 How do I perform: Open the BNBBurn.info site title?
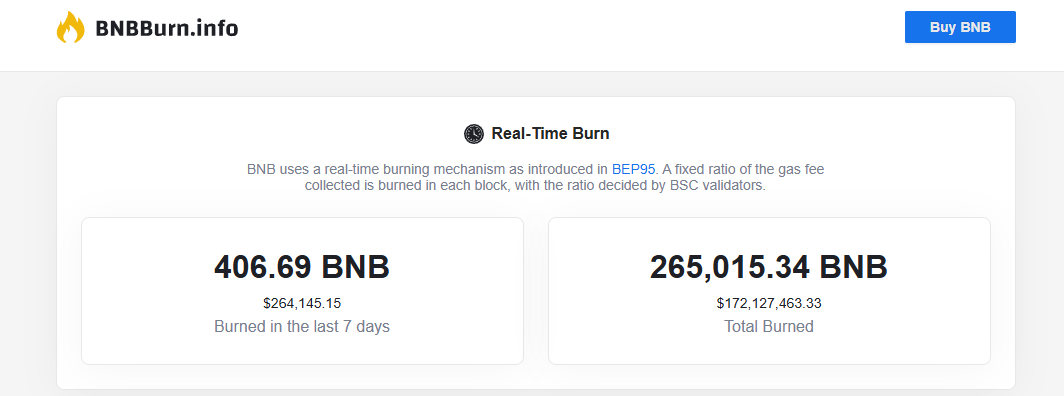click(167, 28)
